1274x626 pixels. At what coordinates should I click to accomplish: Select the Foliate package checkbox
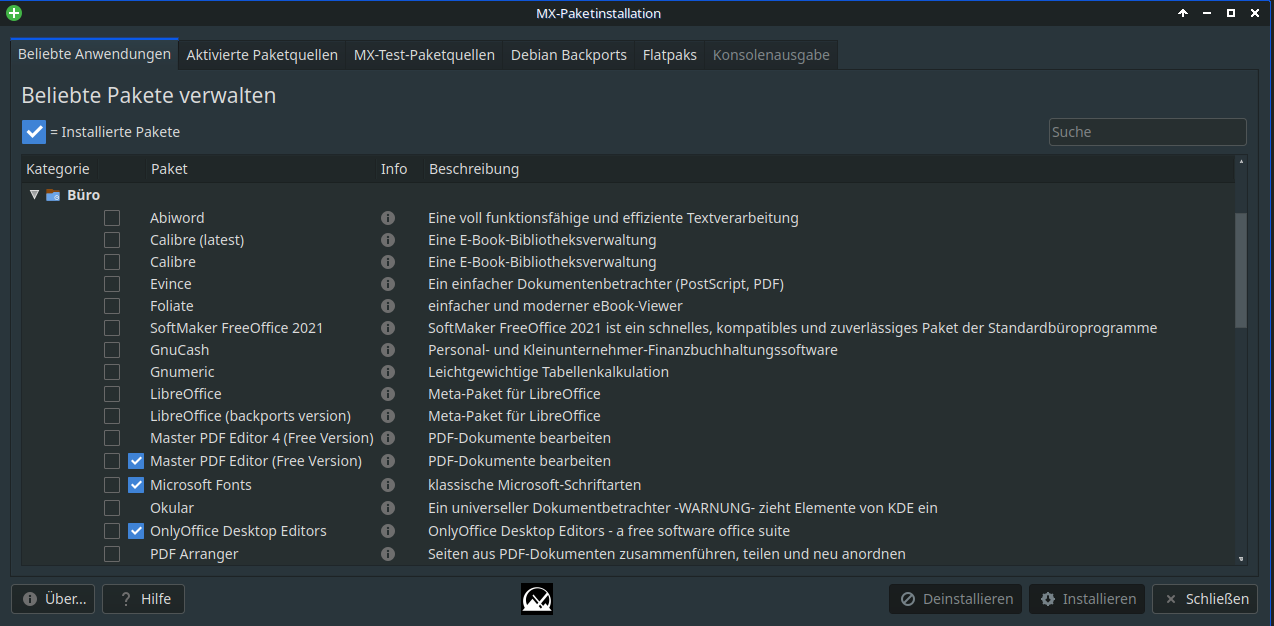[x=112, y=306]
